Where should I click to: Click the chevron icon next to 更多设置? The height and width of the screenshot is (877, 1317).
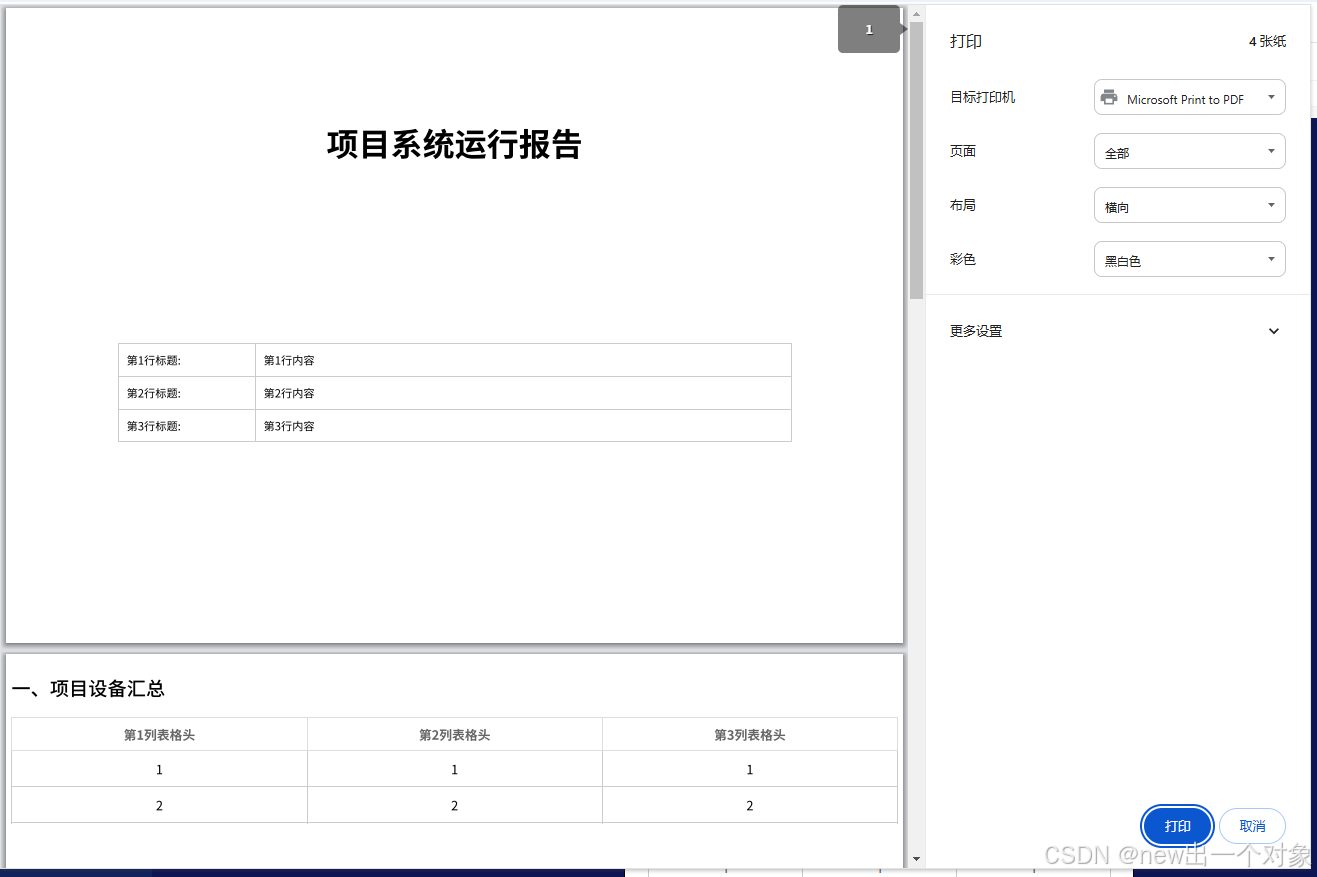(x=1273, y=331)
